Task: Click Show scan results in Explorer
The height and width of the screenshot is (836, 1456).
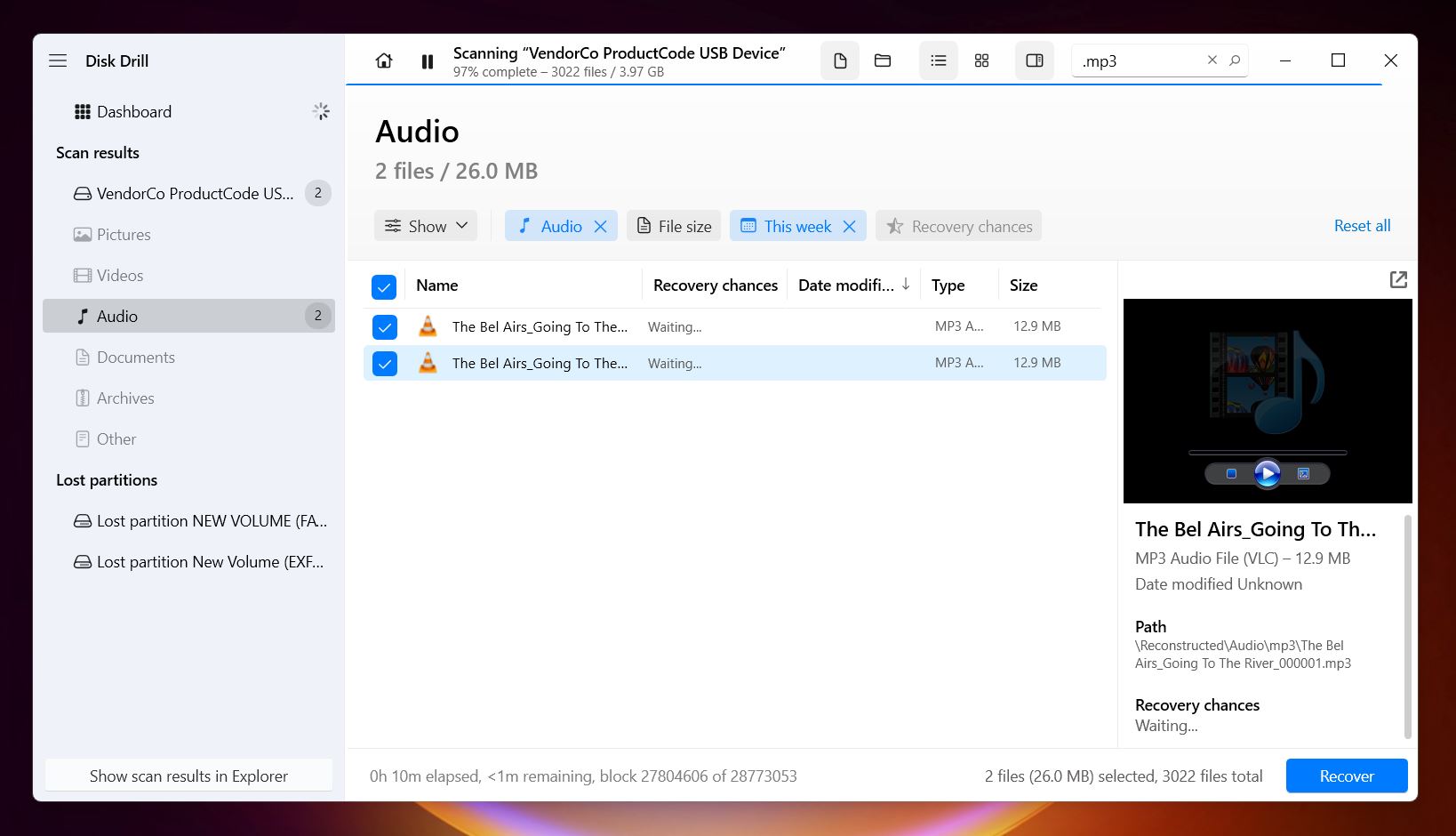Action: coord(188,776)
